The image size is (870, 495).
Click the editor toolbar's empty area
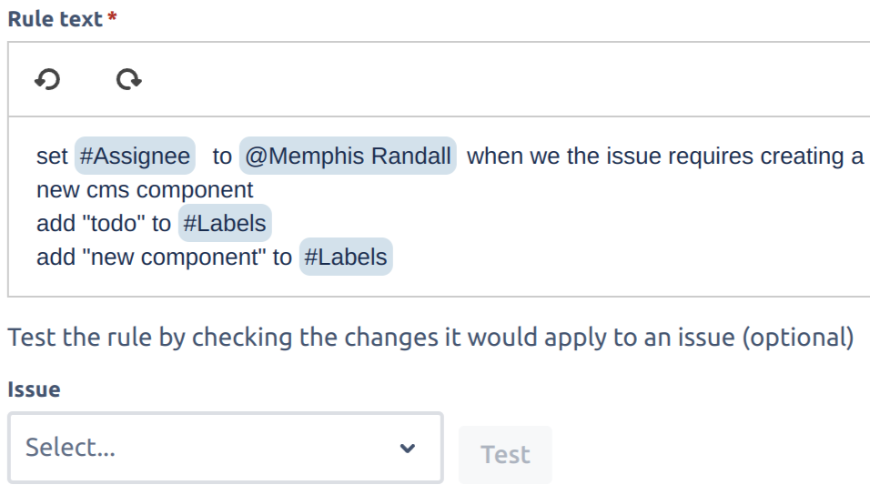(x=500, y=80)
